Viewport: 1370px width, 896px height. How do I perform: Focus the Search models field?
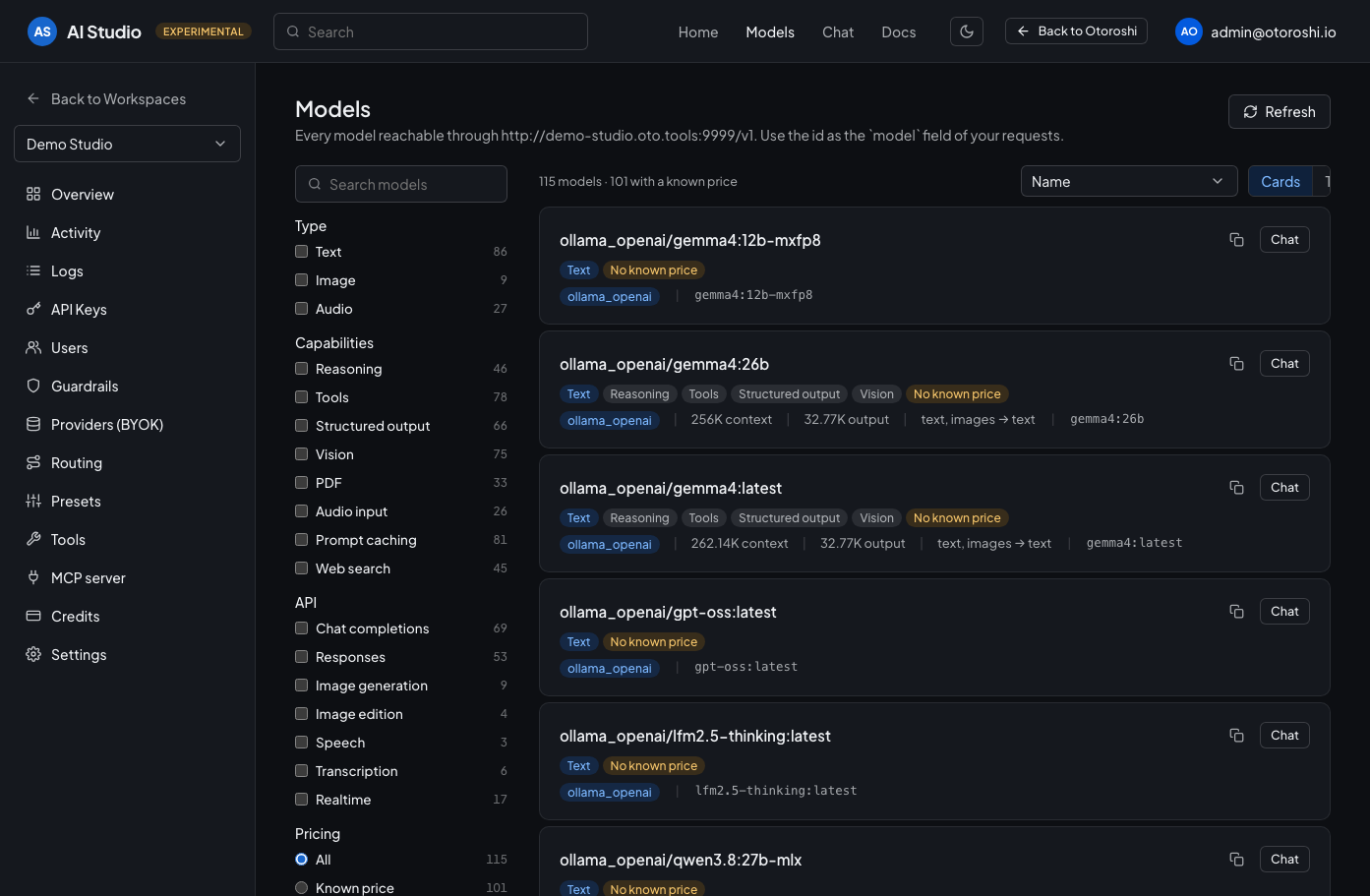[x=401, y=184]
